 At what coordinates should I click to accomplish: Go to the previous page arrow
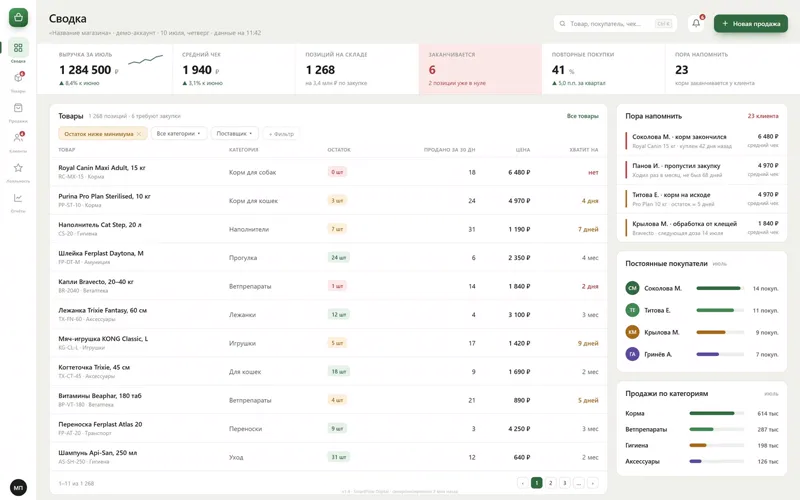click(522, 483)
